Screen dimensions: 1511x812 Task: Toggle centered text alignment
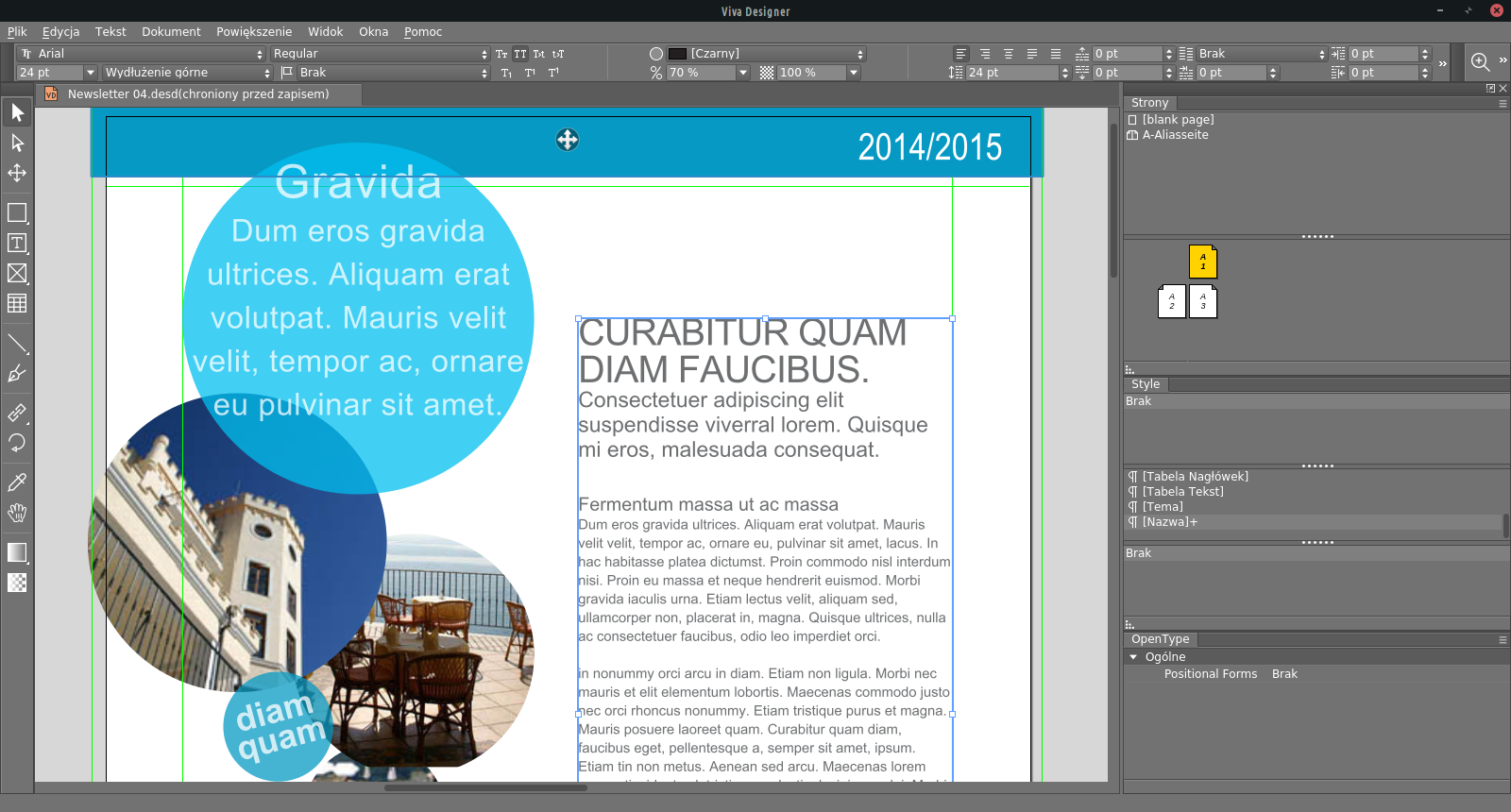point(1009,54)
